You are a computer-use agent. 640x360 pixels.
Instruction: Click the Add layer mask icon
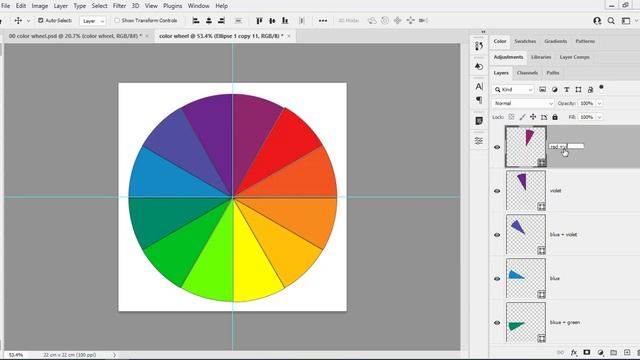pyautogui.click(x=587, y=352)
